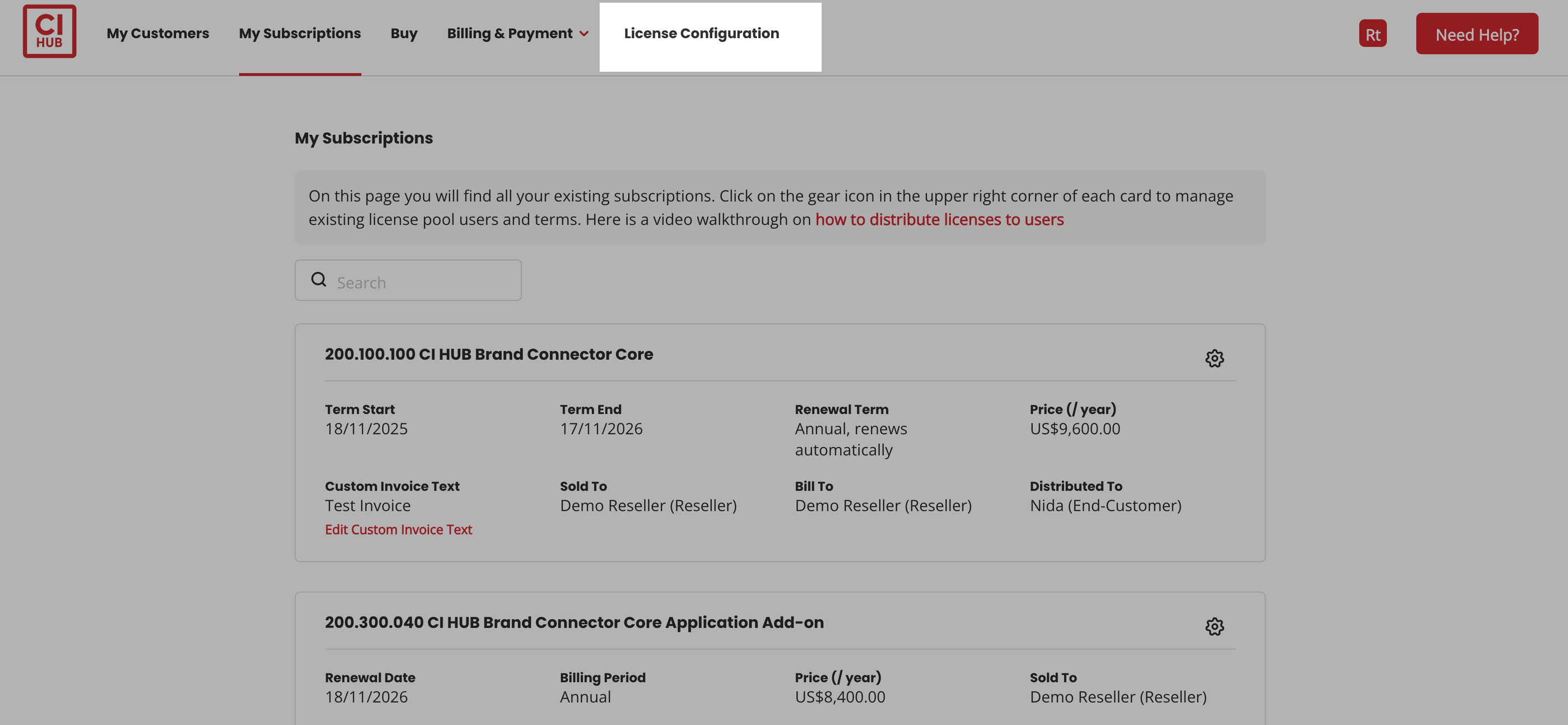Click the CI HUB logo
Screen dimensions: 1568x725
click(x=49, y=32)
